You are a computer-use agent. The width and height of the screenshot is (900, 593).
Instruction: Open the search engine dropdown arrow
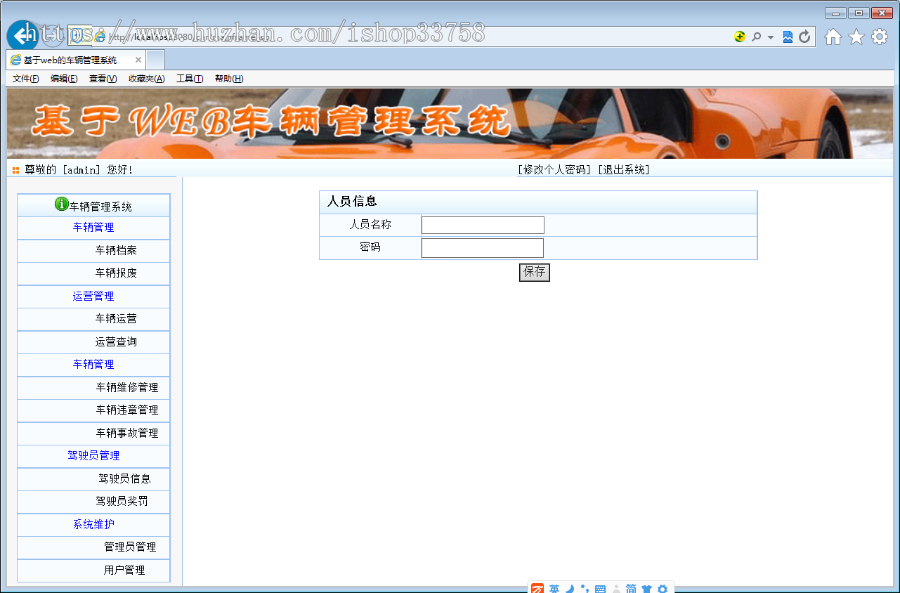(x=769, y=36)
